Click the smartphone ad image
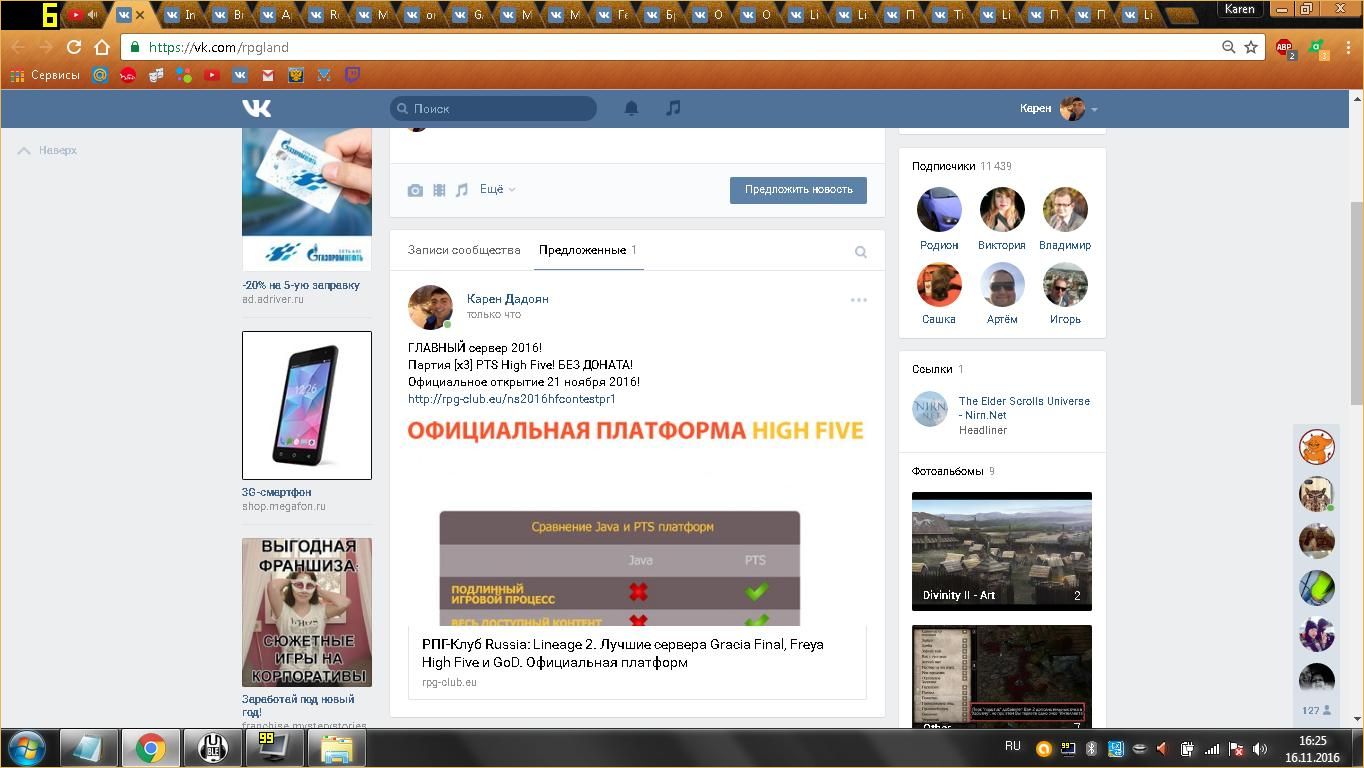 307,405
